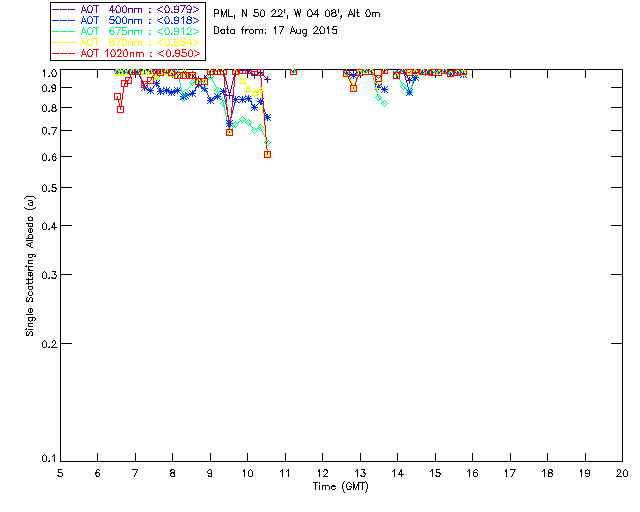The width and height of the screenshot is (640, 512).
Task: Click the x-axis tick label "13"
Action: point(360,473)
